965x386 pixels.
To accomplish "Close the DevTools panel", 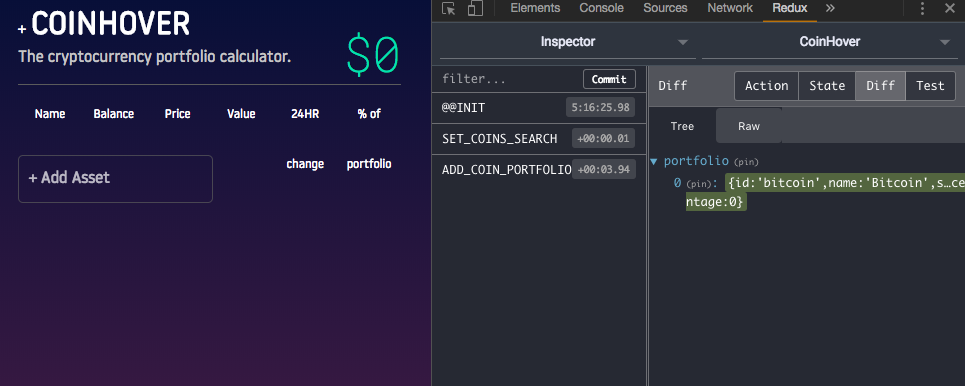I will [x=950, y=8].
